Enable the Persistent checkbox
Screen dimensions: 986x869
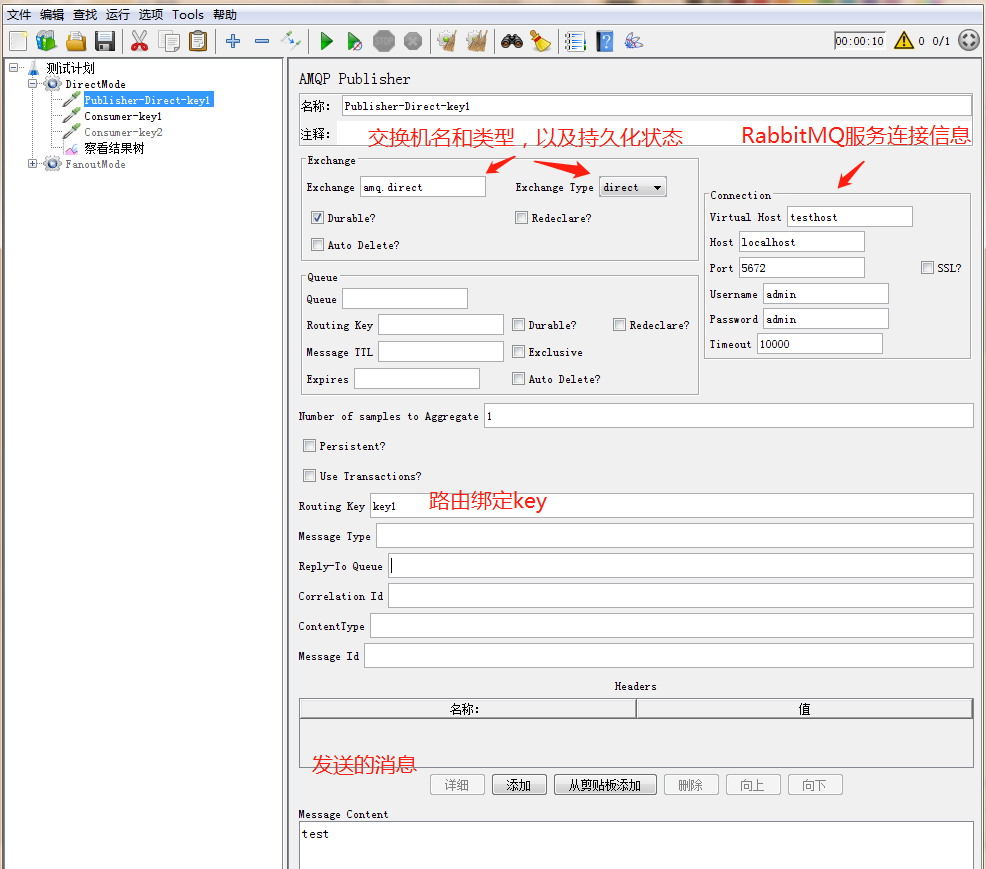point(309,445)
